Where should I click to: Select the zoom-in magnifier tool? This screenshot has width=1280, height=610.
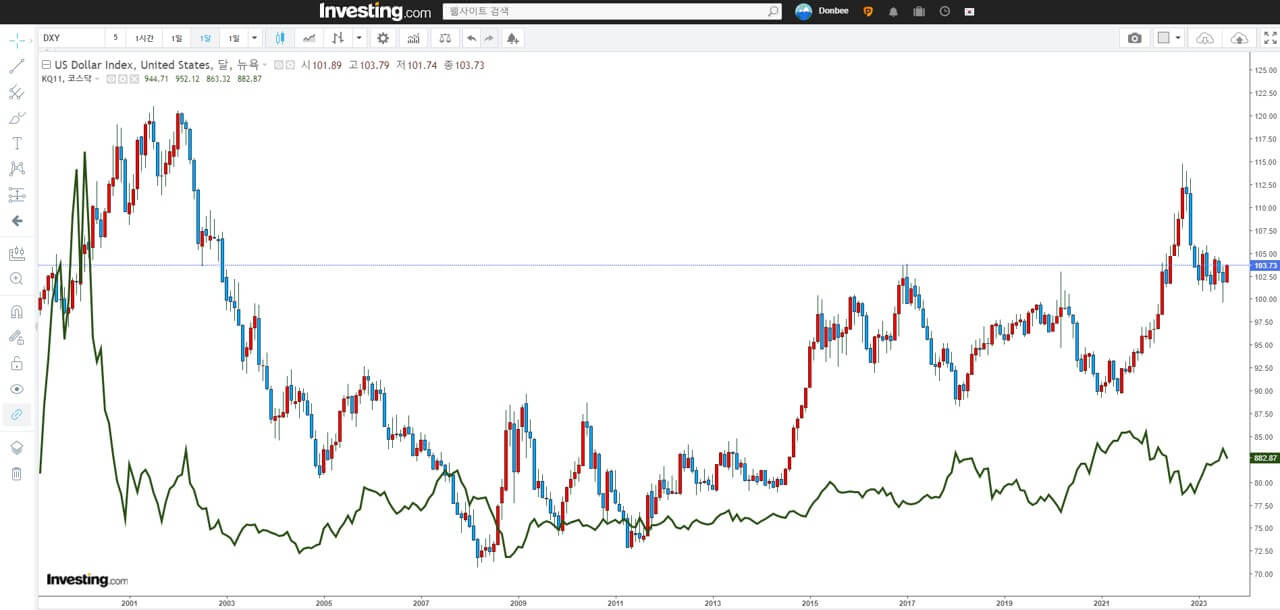pos(17,279)
